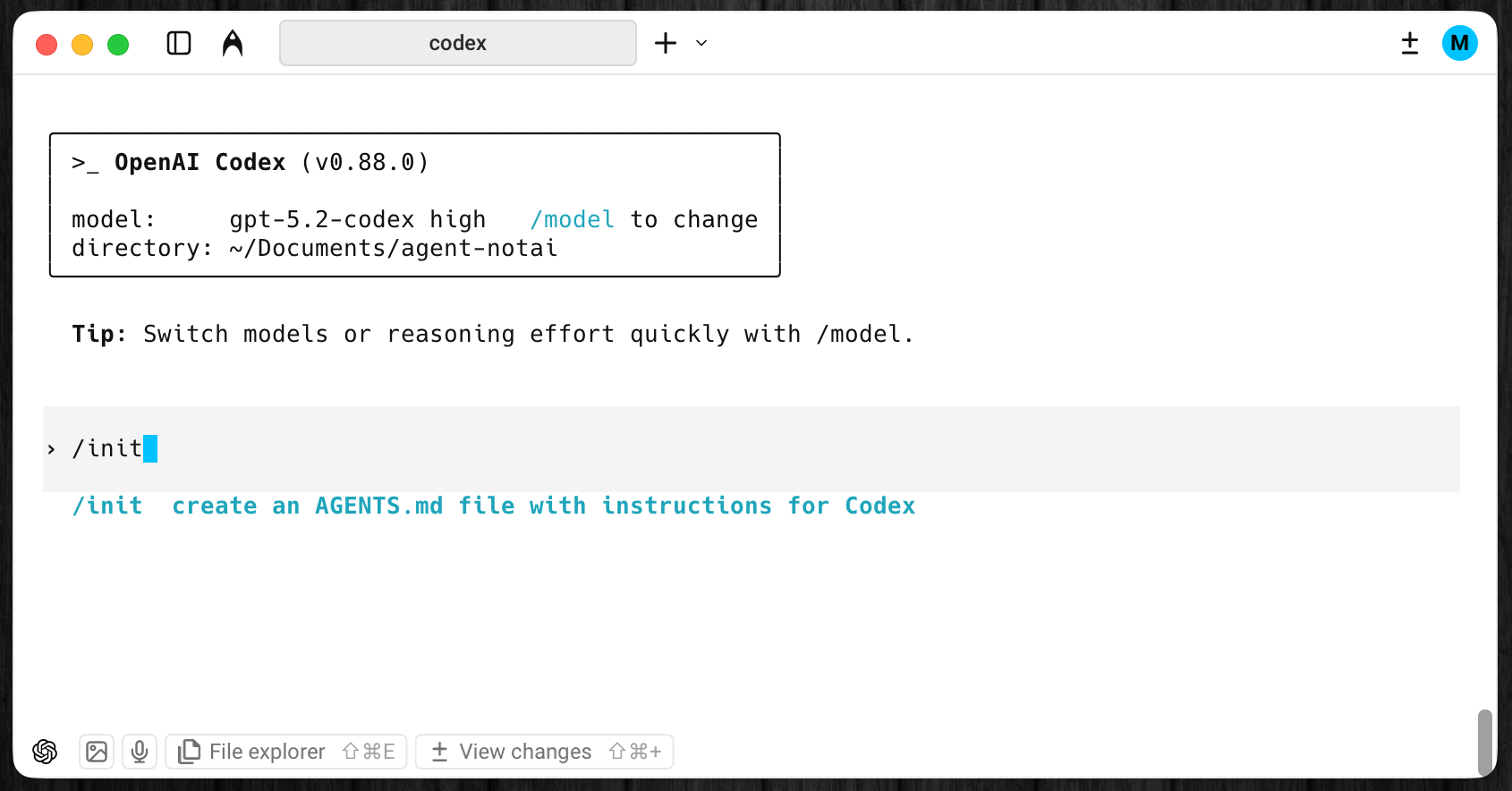Click the ~/Documents/agent-notai directory path

[393, 248]
